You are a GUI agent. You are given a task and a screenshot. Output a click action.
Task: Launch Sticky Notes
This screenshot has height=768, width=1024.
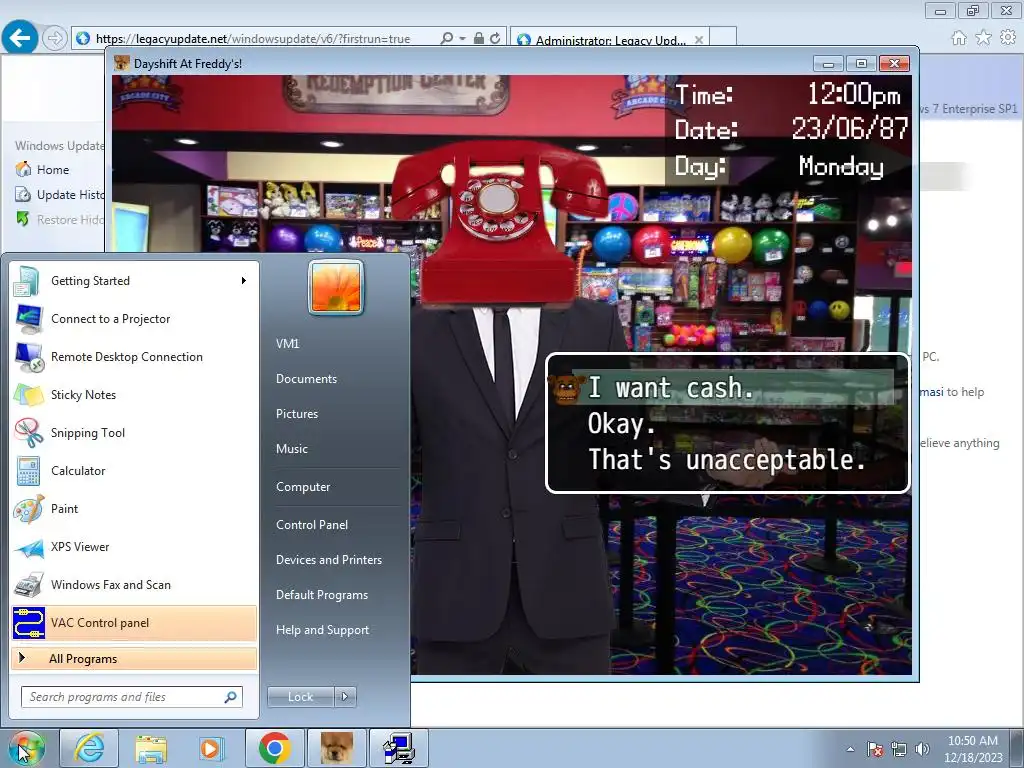tap(134, 394)
